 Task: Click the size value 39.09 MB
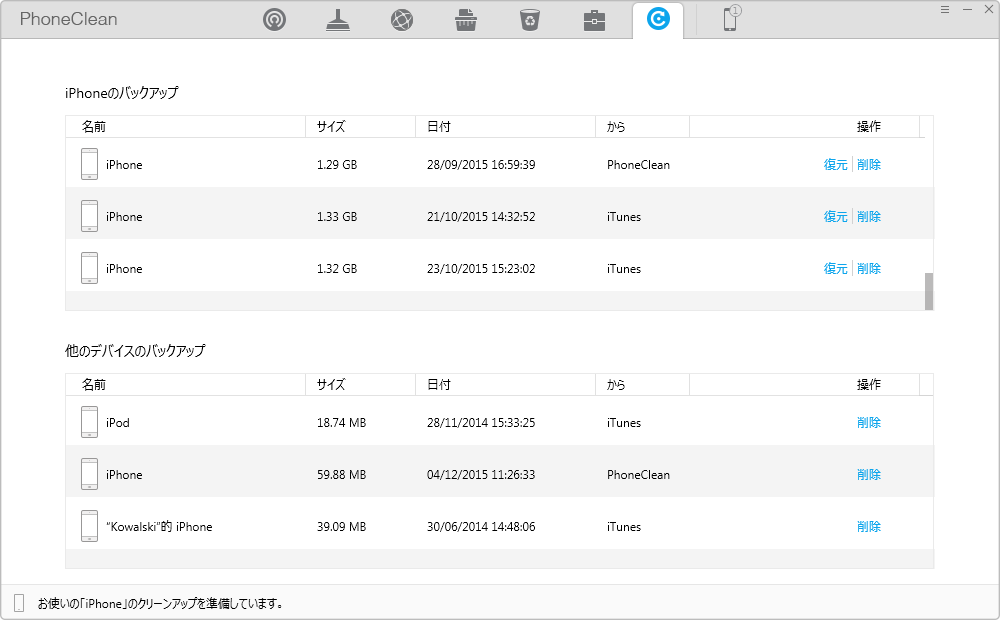(341, 527)
